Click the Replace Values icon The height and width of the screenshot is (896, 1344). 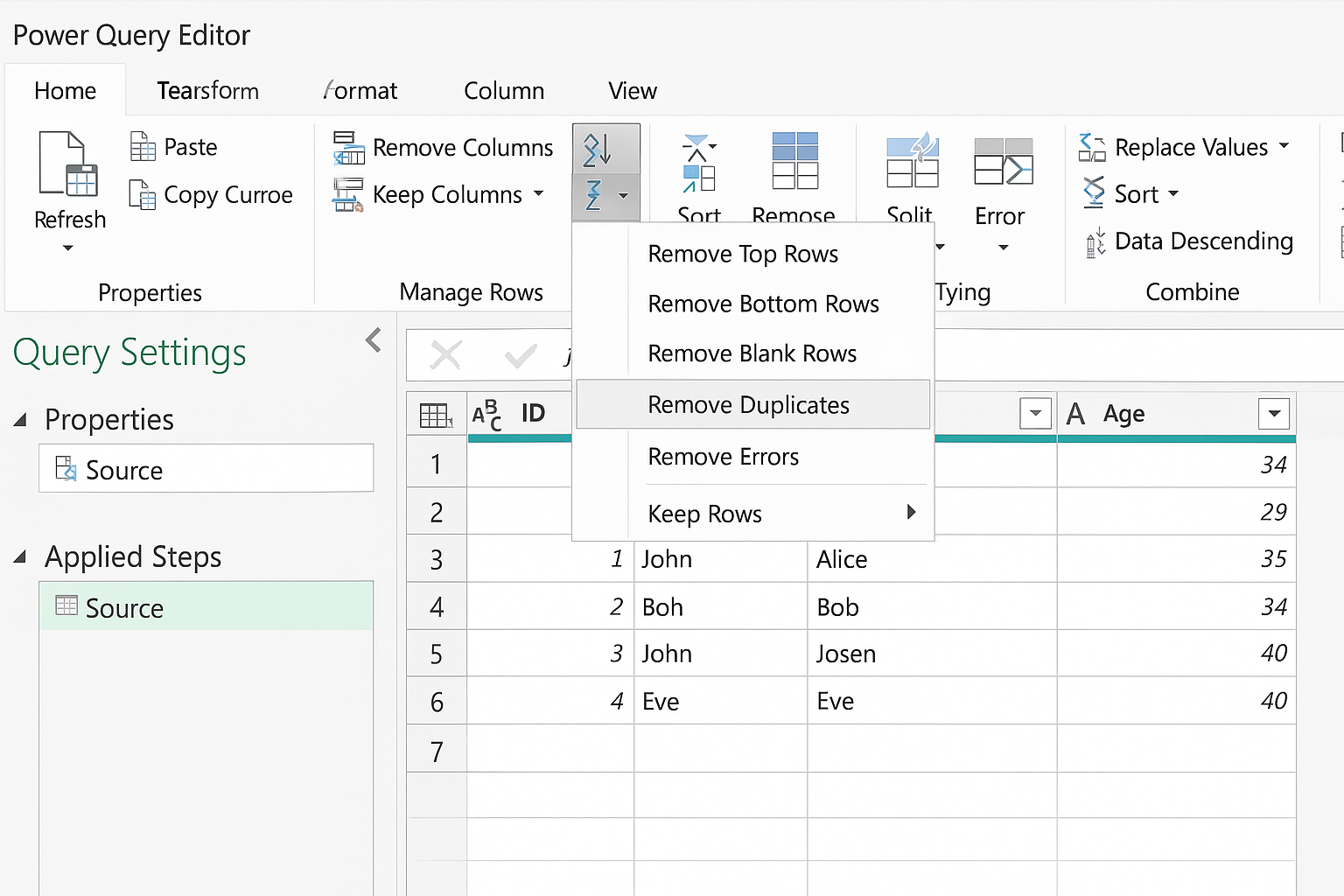click(x=1092, y=147)
